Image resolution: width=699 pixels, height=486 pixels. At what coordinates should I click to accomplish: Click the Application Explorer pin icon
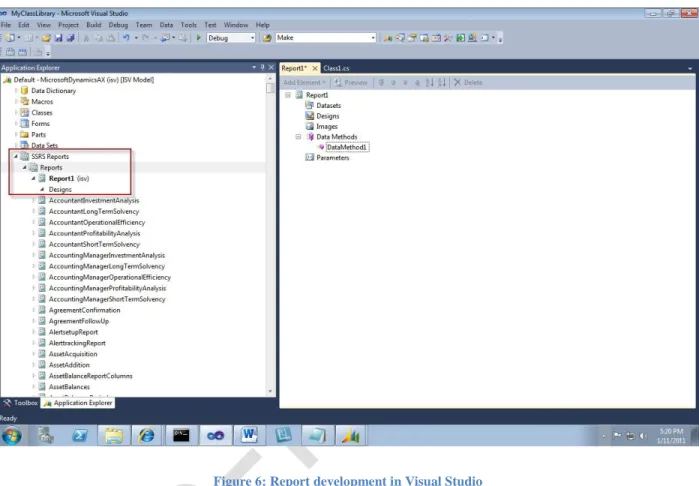[x=262, y=67]
